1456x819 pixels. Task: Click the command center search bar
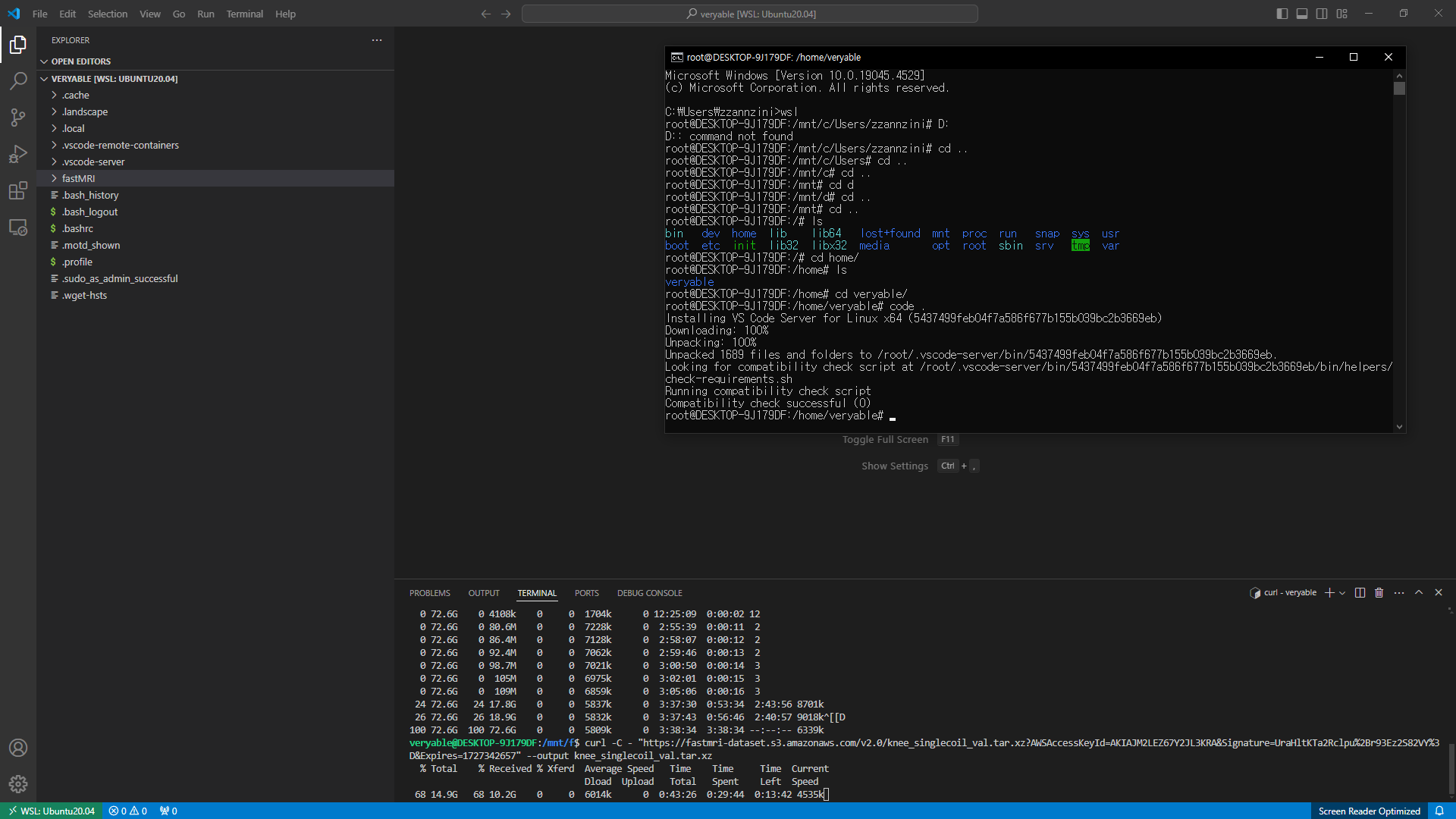point(752,13)
